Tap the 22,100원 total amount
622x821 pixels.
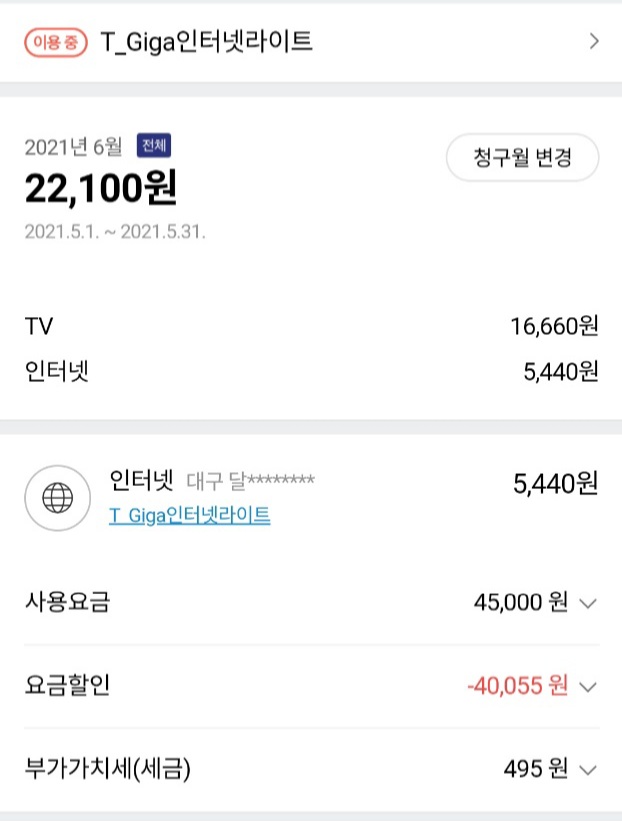100,187
